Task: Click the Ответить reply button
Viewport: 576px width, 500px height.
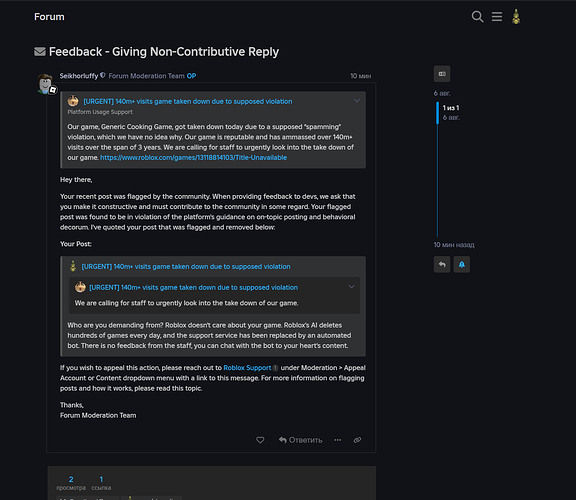Action: tap(300, 440)
